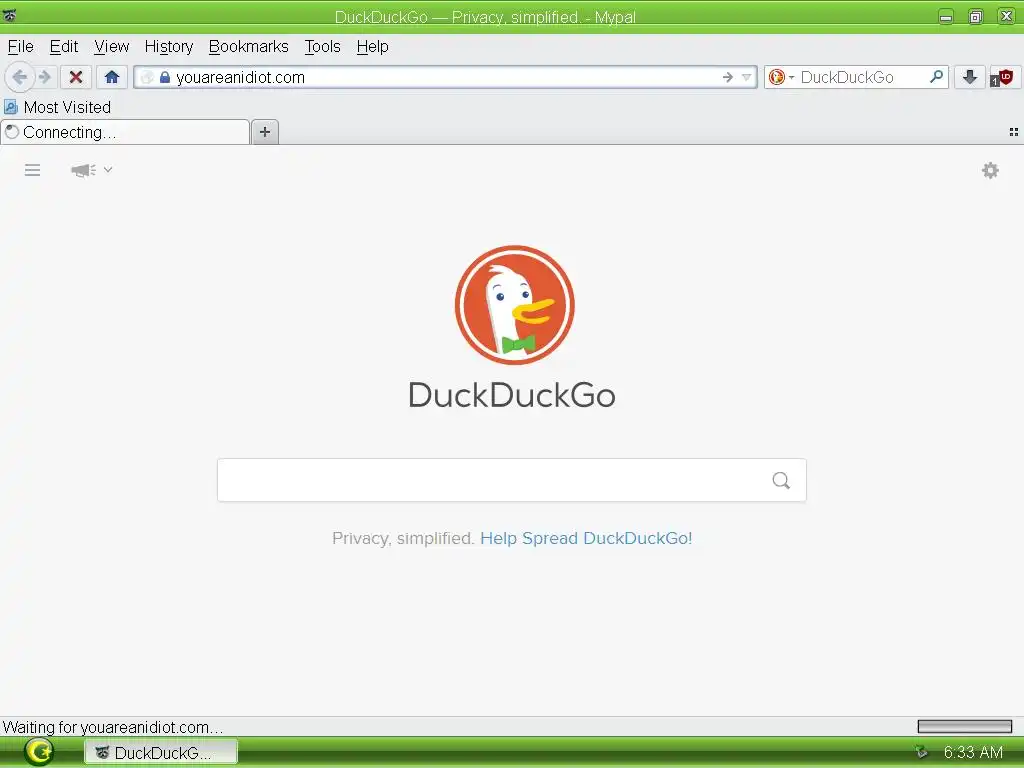Open the Tools menu
This screenshot has height=768, width=1024.
pyautogui.click(x=322, y=46)
